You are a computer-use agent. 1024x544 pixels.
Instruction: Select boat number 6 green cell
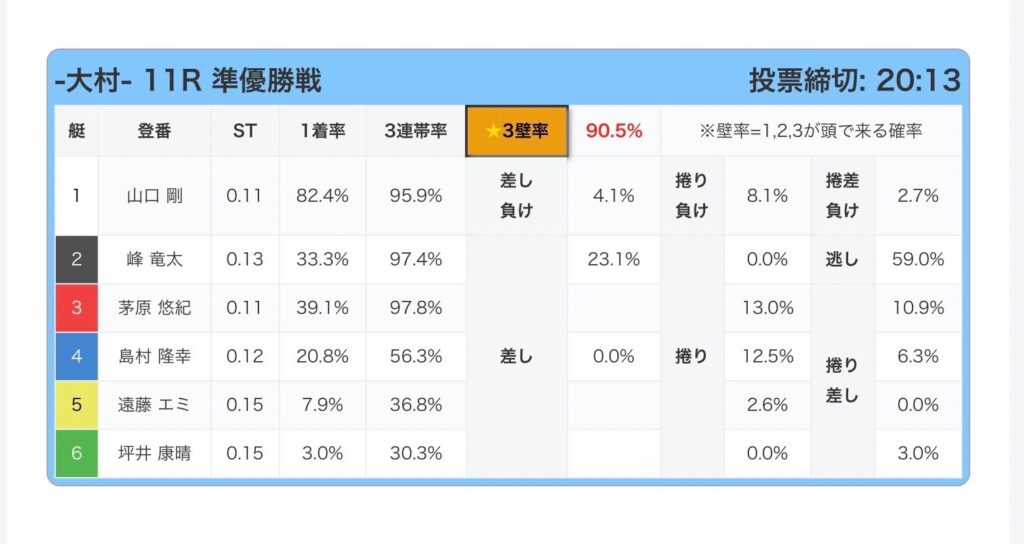click(76, 453)
